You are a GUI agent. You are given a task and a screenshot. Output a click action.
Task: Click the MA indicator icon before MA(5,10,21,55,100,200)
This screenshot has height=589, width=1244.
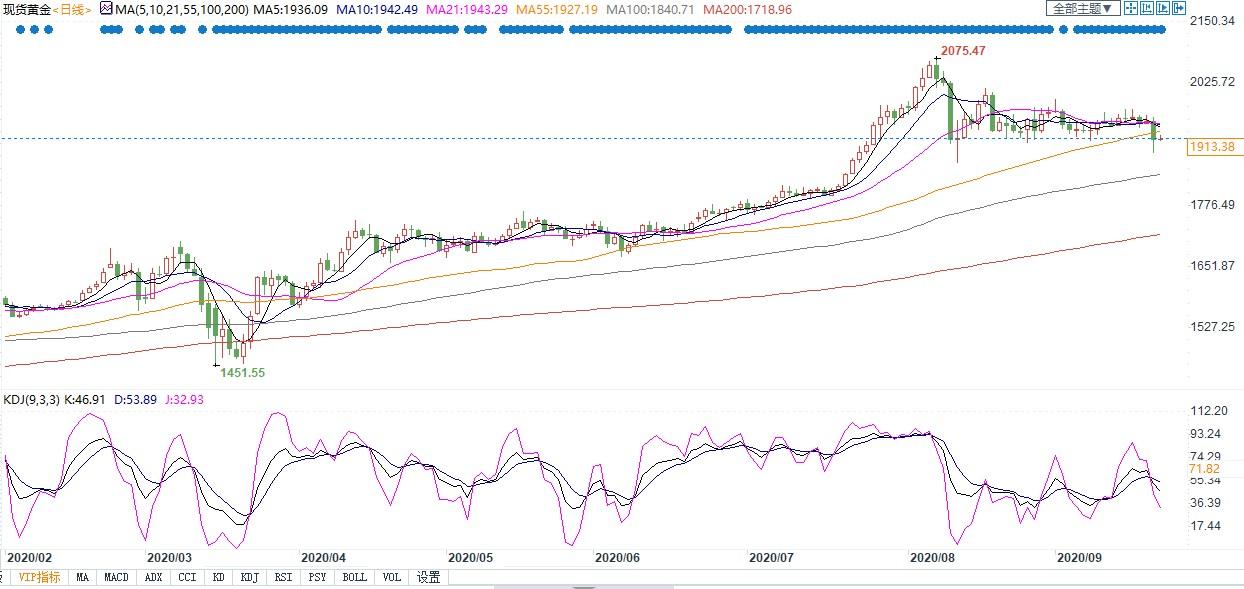click(x=105, y=8)
